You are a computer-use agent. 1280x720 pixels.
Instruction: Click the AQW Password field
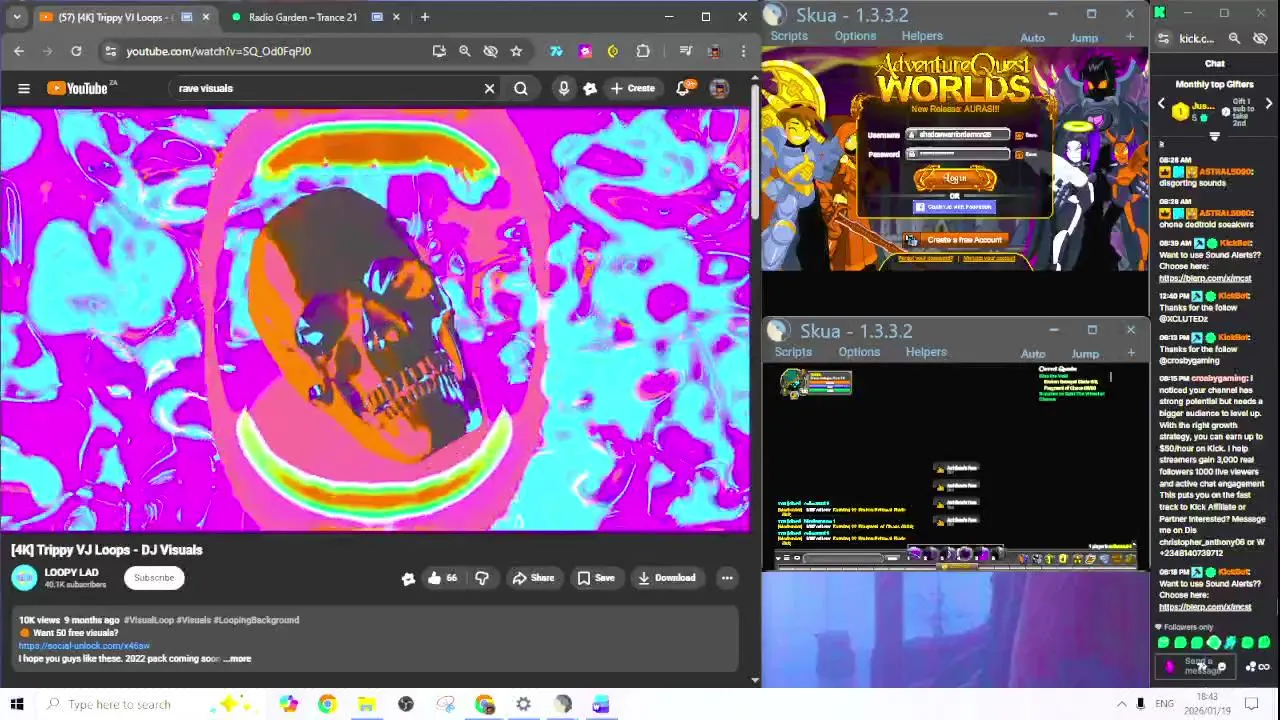point(958,154)
